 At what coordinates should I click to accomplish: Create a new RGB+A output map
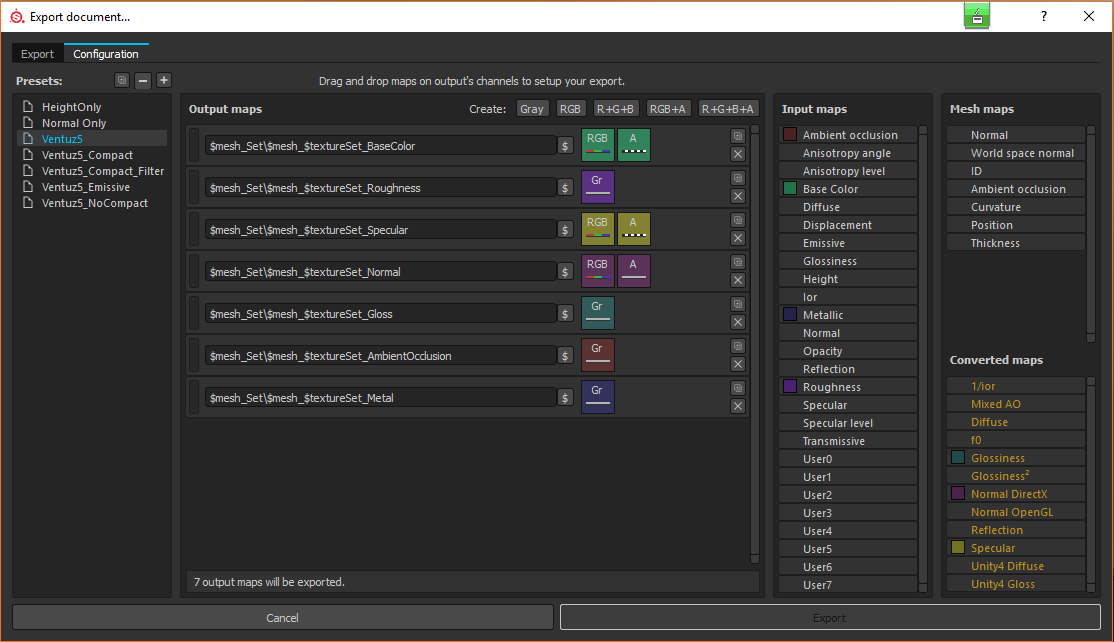667,109
